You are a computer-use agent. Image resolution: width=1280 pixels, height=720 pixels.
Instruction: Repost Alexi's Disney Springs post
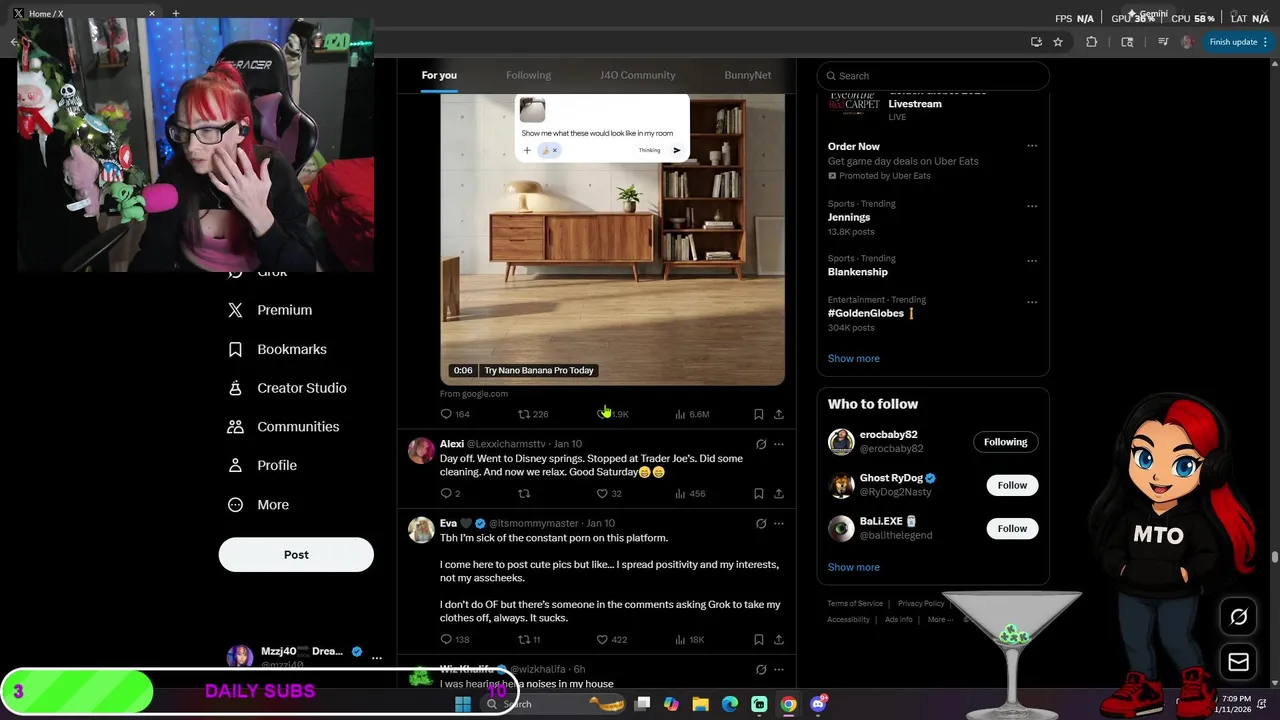tap(524, 494)
